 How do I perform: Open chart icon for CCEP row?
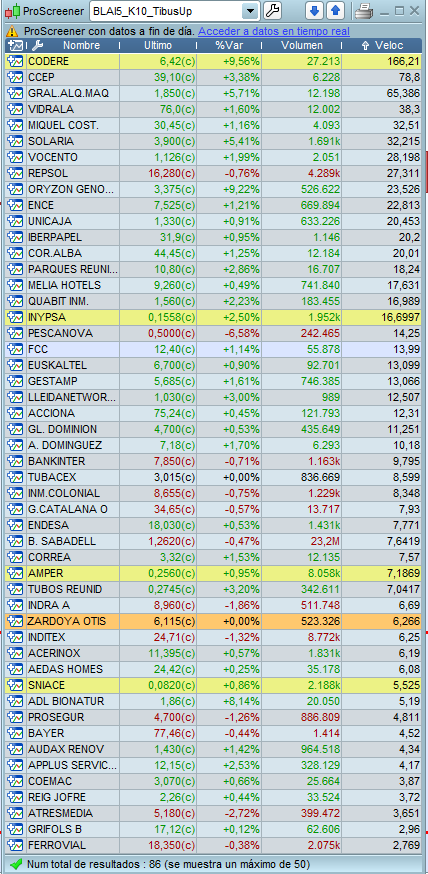coord(15,77)
